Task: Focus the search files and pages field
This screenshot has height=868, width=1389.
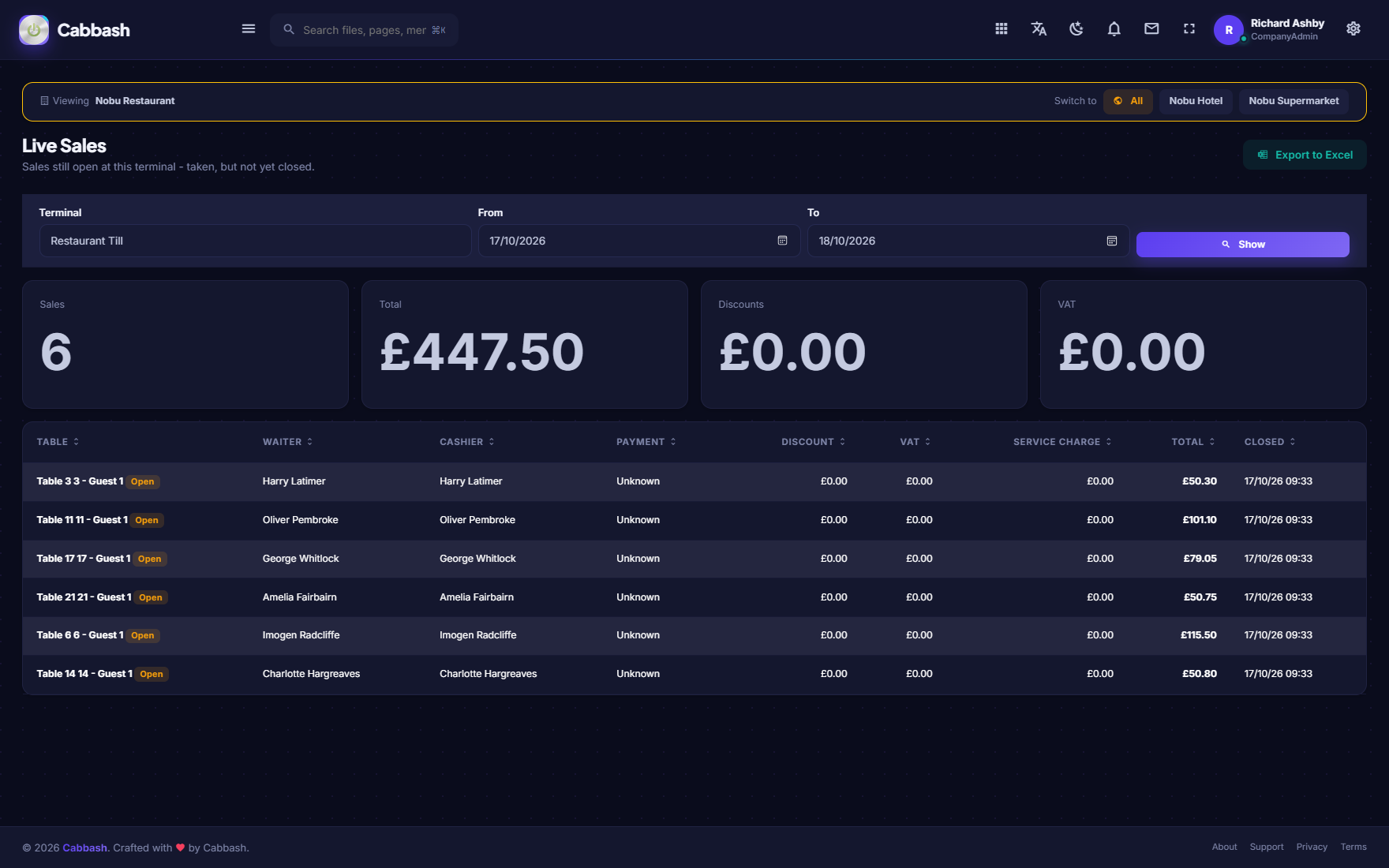Action: point(365,30)
